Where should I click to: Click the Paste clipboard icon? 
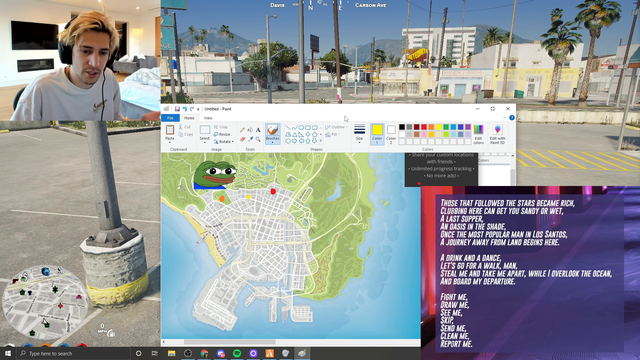coord(170,130)
